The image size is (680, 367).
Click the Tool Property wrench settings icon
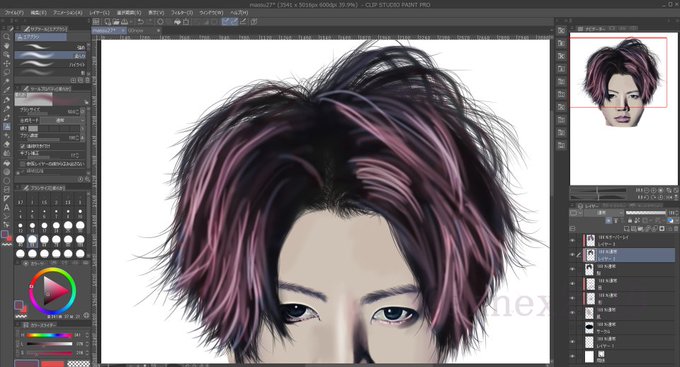click(x=86, y=179)
